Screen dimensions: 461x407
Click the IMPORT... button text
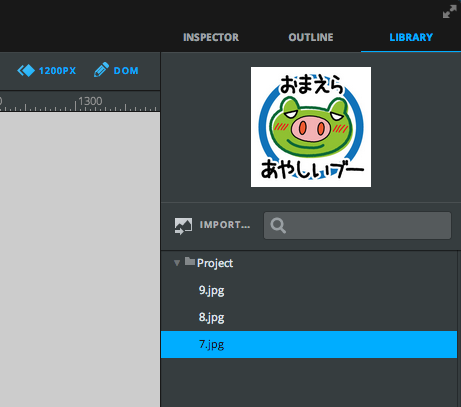tap(225, 225)
